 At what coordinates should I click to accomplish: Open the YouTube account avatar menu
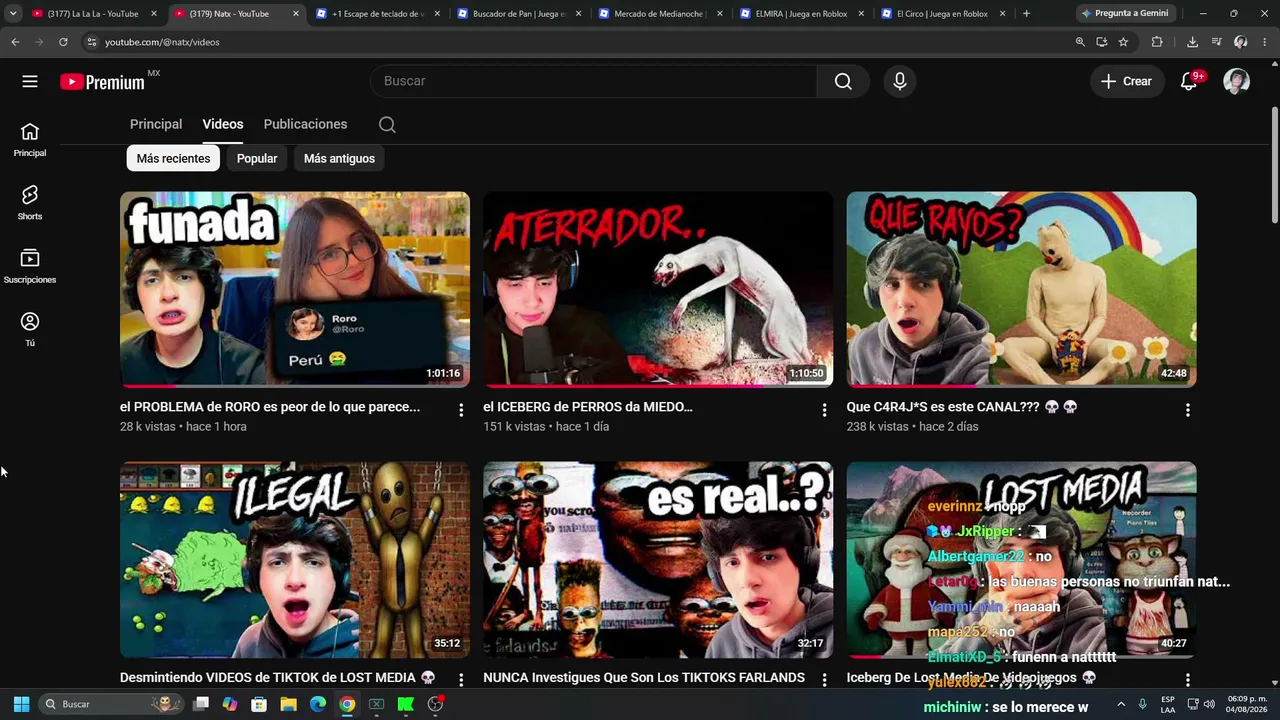tap(1237, 81)
